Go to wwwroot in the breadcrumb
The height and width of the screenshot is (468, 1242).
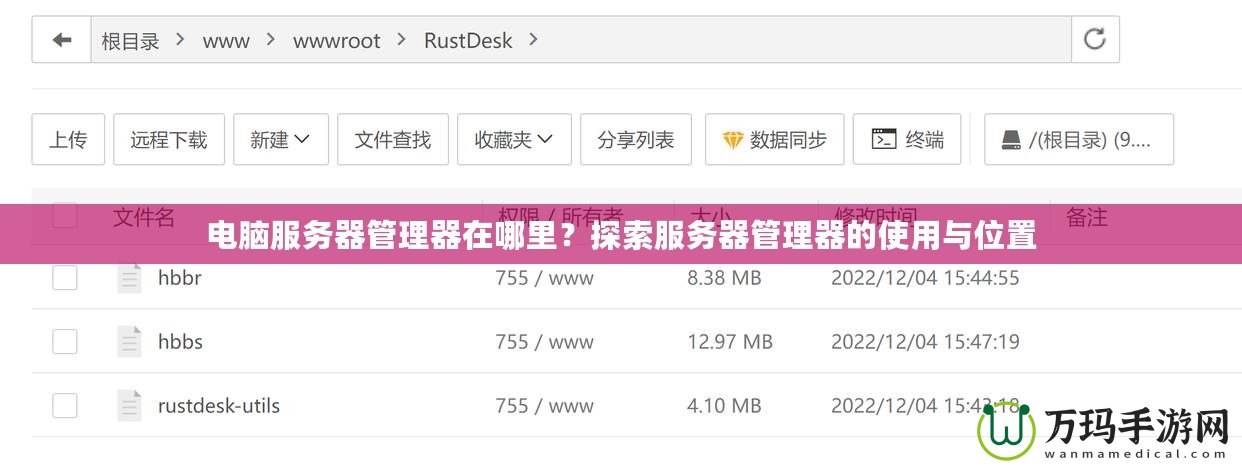337,41
